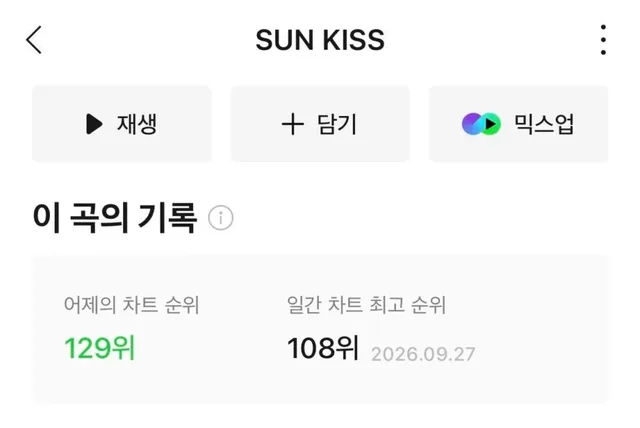Play the song with the 재생 button
640x428 pixels.
(122, 124)
